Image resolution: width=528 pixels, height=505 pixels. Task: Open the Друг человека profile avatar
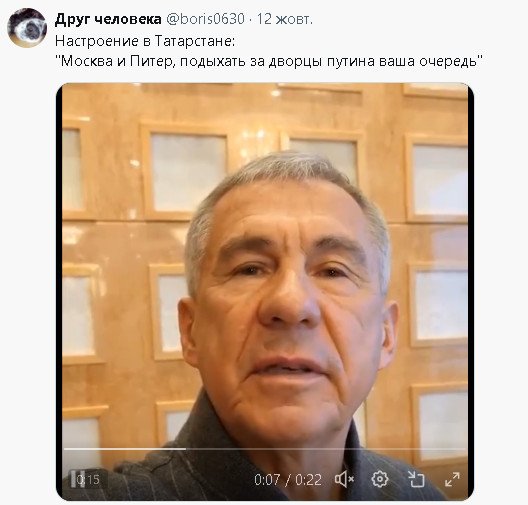pos(27,28)
